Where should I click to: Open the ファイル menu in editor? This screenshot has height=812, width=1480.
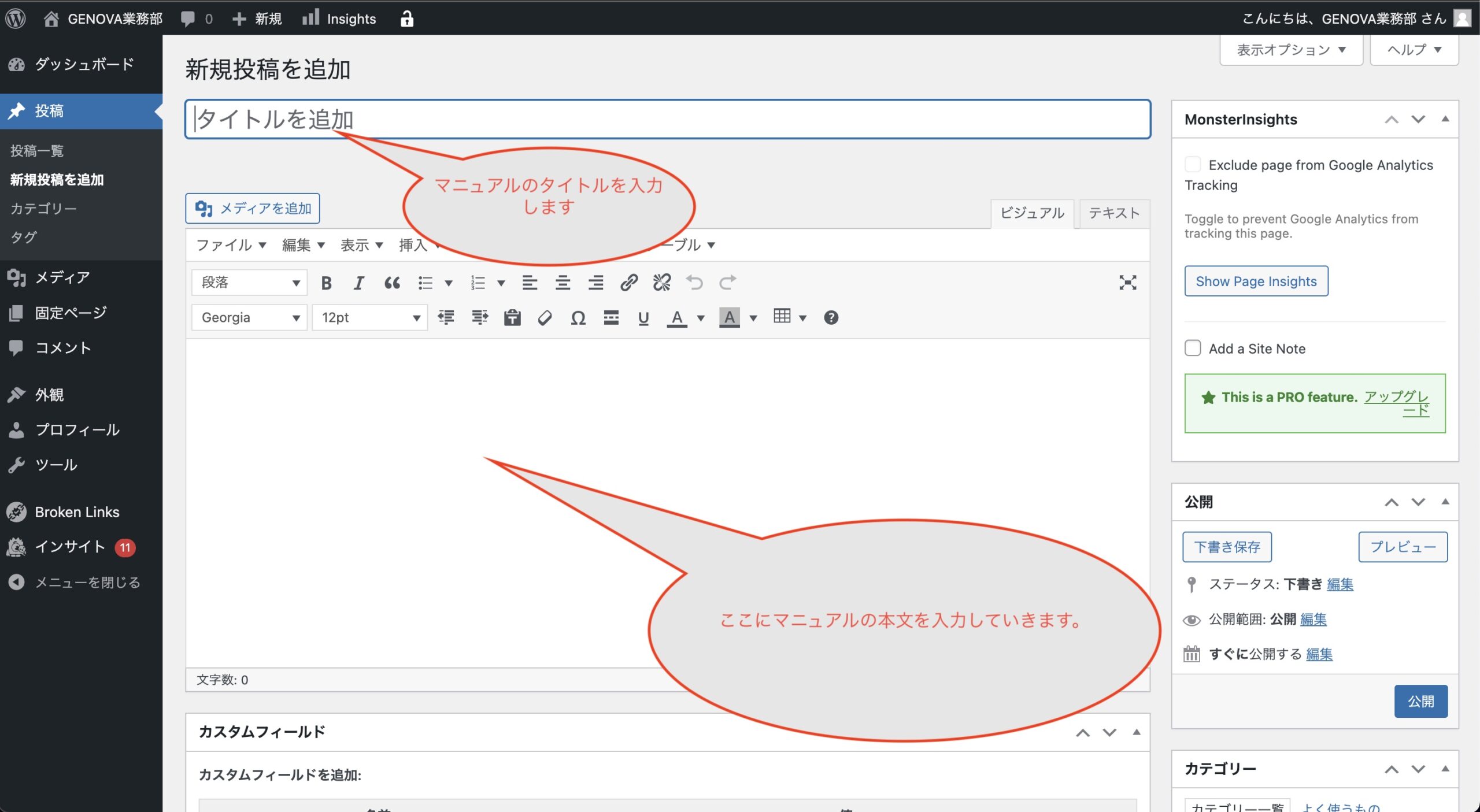[x=231, y=245]
